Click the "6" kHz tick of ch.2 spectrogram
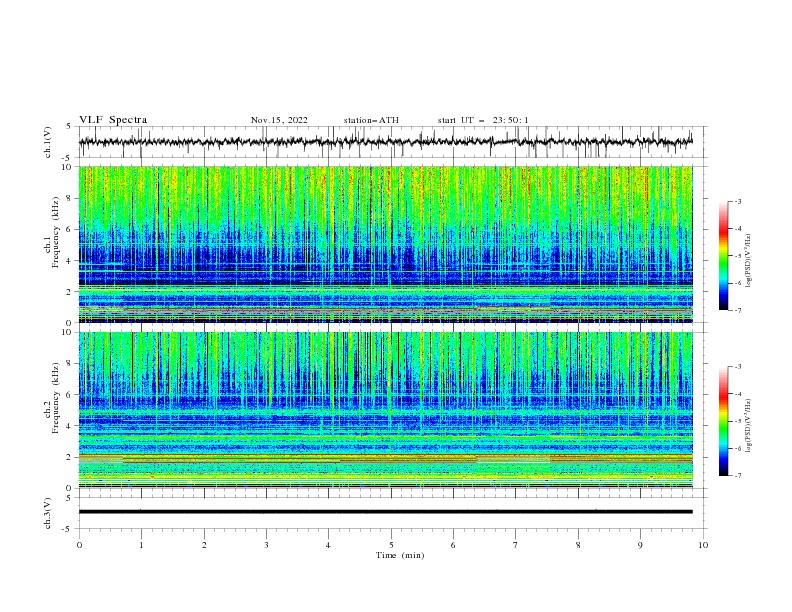 coord(69,395)
